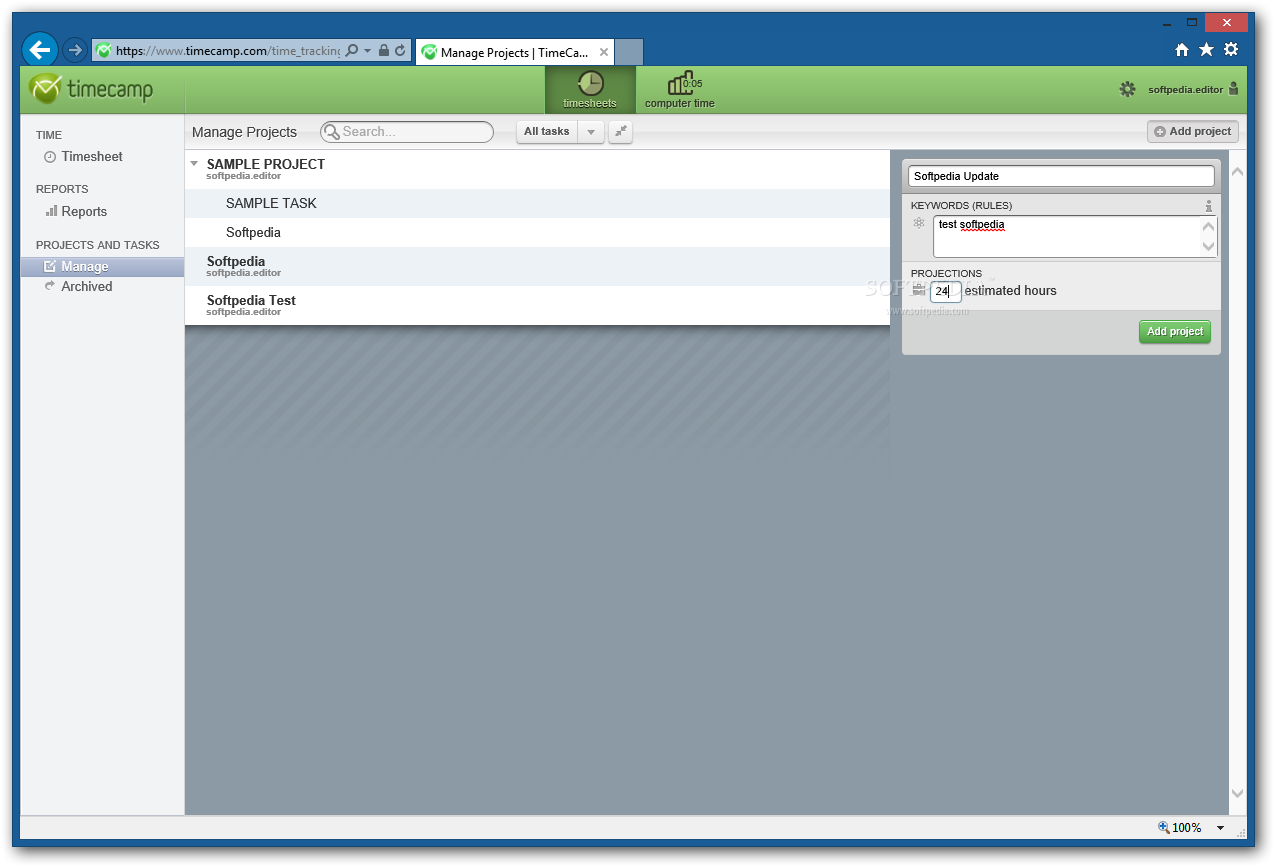Click the TimeCamp URL in the address bar
The image size is (1275, 867).
tap(228, 50)
